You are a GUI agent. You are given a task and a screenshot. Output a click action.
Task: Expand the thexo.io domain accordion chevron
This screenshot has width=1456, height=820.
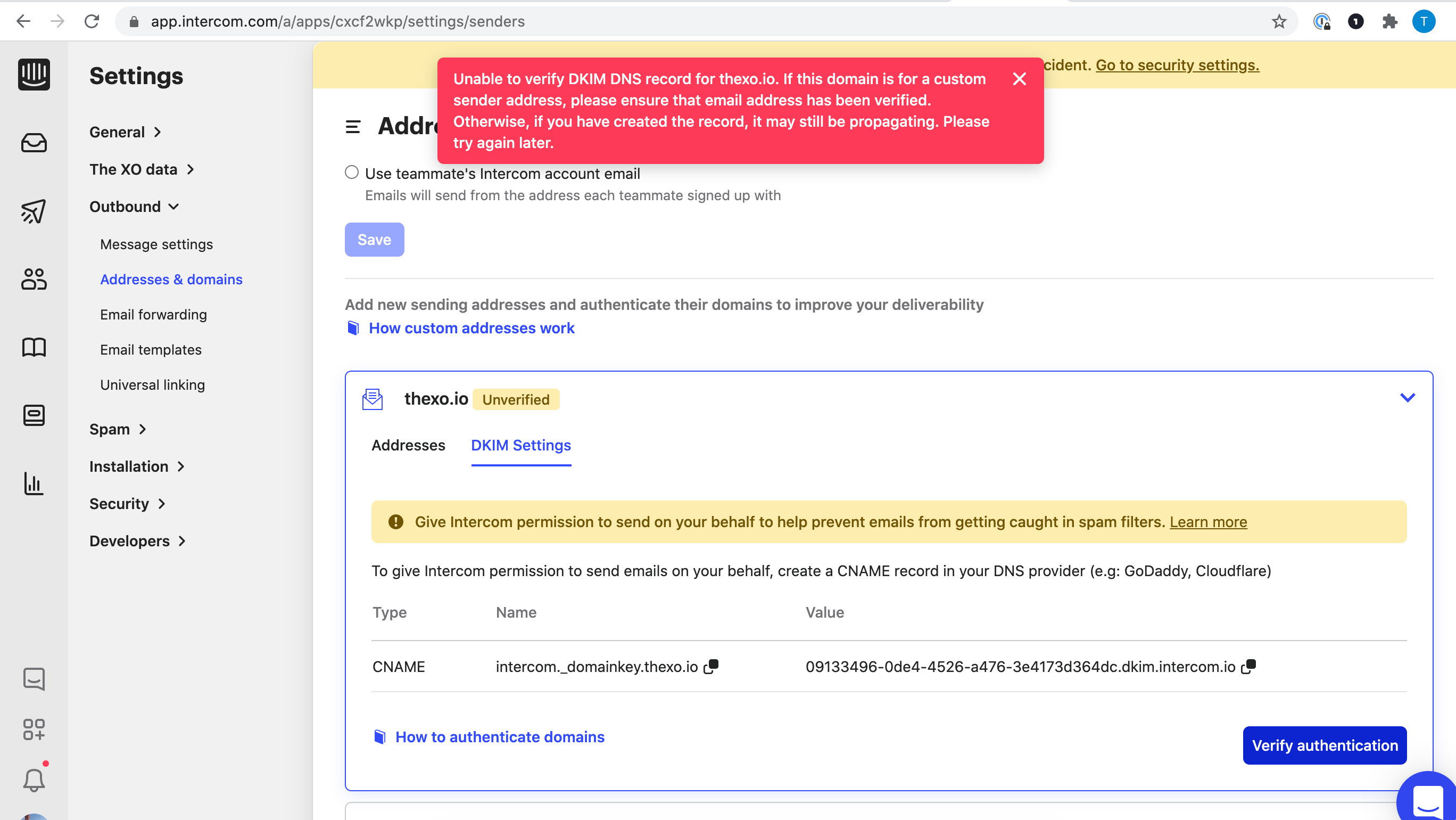coord(1408,397)
